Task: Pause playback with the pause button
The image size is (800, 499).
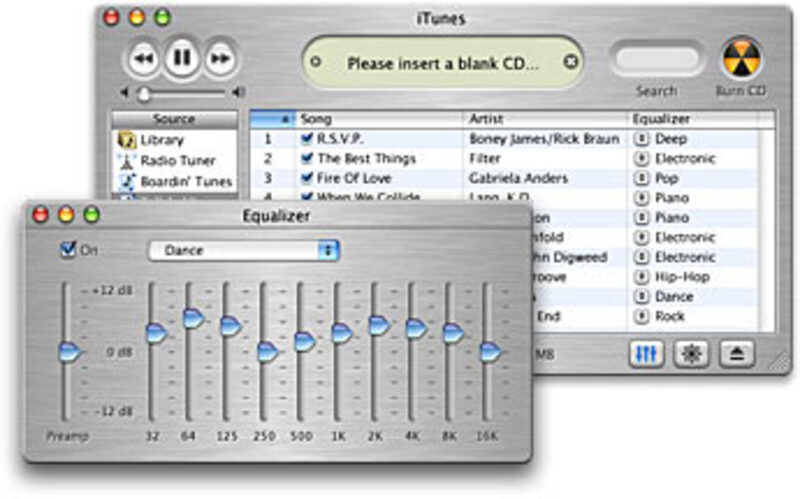Action: point(182,58)
